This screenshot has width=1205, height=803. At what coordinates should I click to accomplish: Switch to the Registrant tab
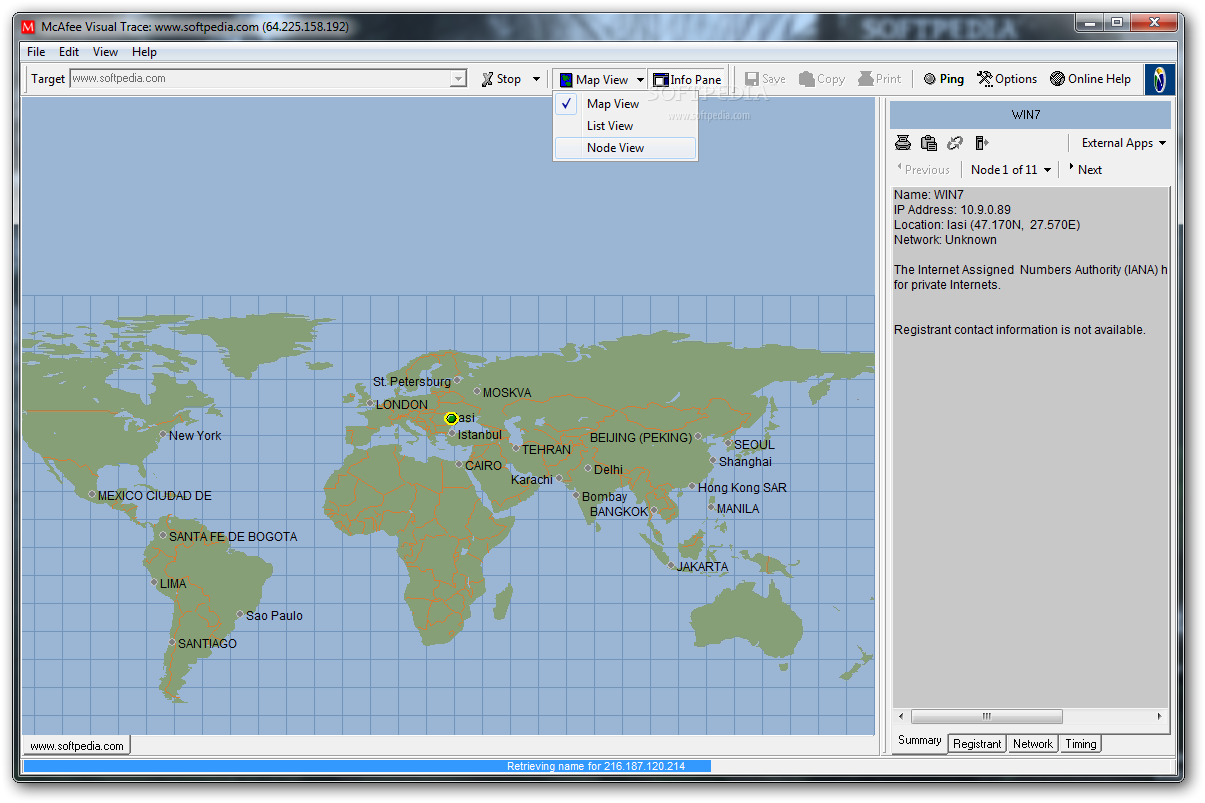[x=977, y=744]
